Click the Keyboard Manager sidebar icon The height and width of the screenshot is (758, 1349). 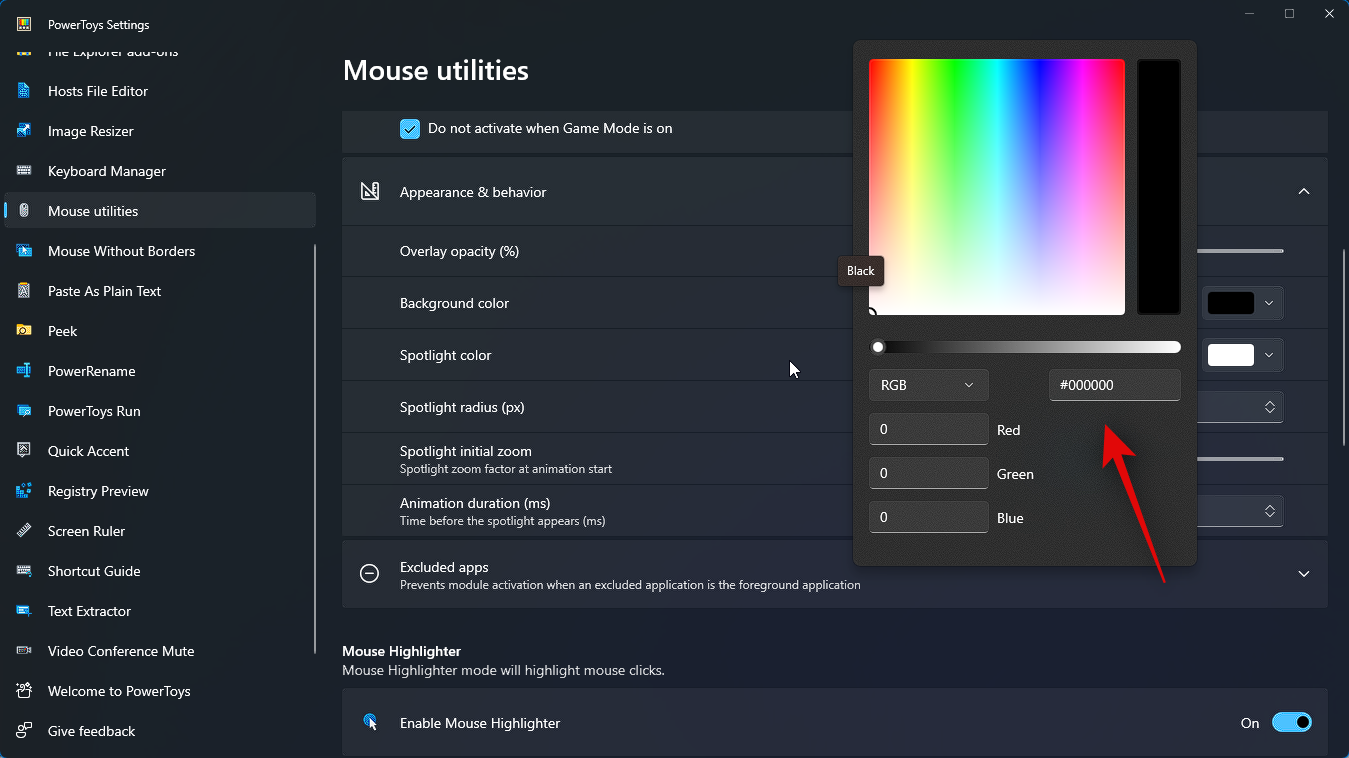click(x=24, y=171)
